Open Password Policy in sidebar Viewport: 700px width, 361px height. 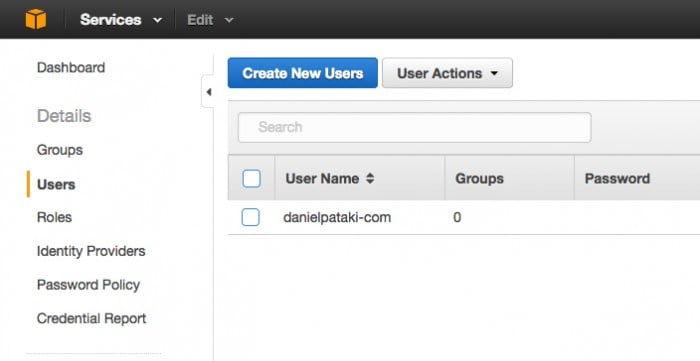[x=88, y=285]
